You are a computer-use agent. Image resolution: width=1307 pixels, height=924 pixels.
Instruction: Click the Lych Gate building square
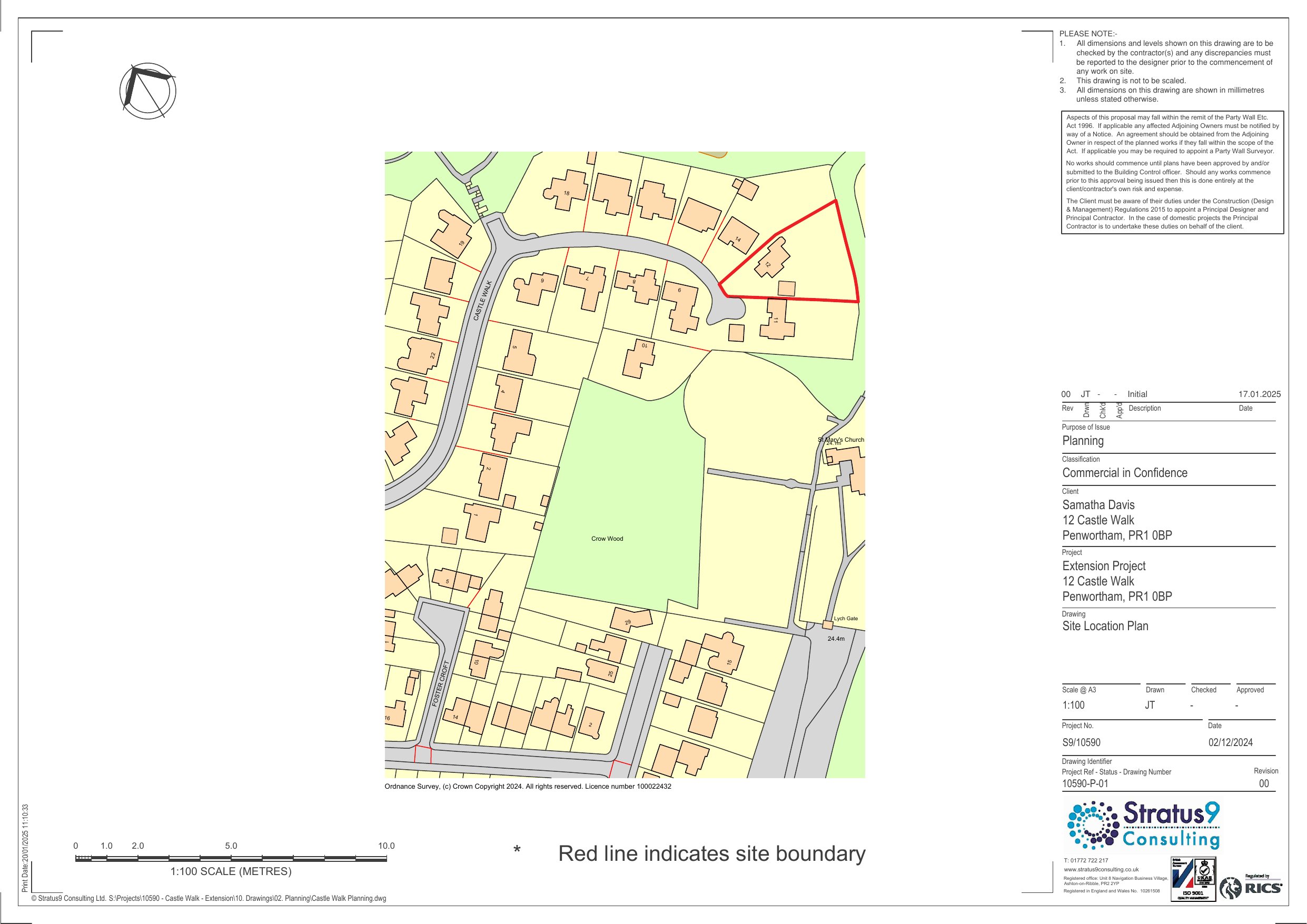827,625
